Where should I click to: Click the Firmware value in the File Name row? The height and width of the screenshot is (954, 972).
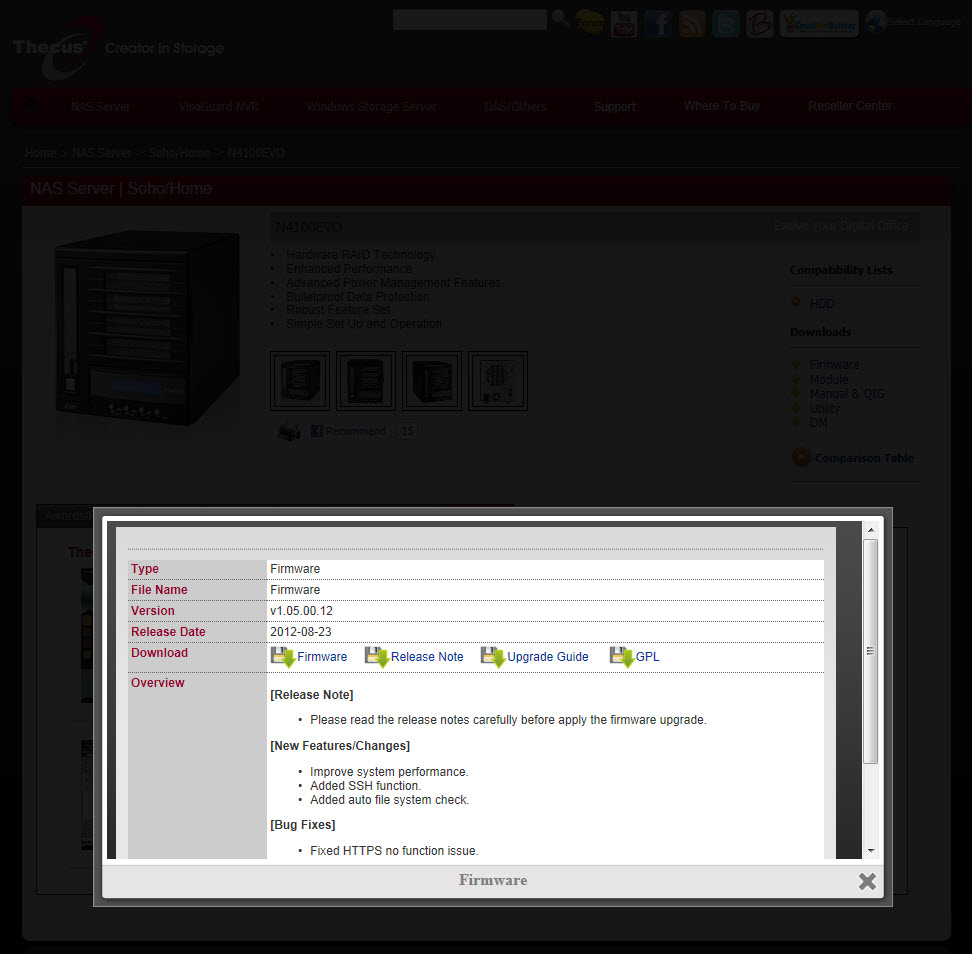[295, 590]
